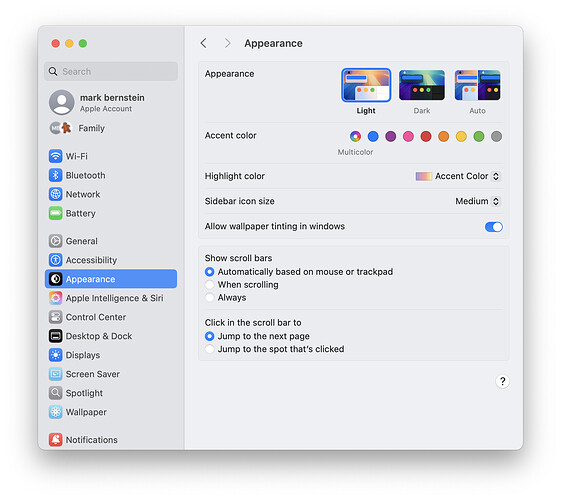Go forward with the right chevron
561x500 pixels.
tap(227, 43)
